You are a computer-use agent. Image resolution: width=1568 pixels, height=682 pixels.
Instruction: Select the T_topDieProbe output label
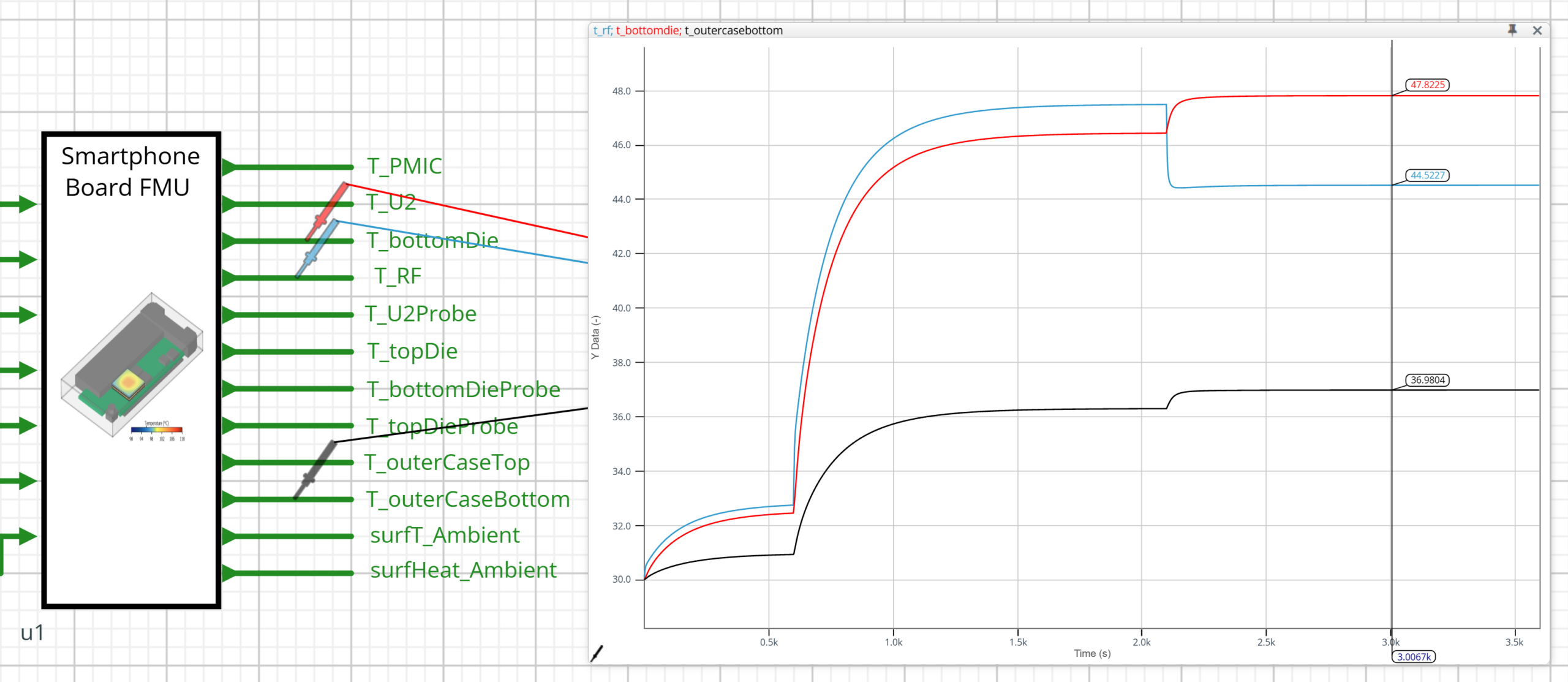[442, 426]
